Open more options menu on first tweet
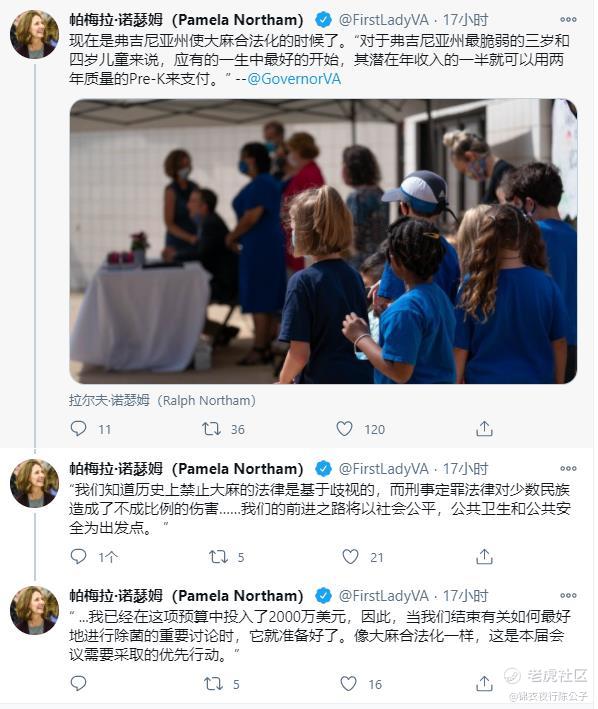The width and height of the screenshot is (598, 709). pyautogui.click(x=568, y=19)
